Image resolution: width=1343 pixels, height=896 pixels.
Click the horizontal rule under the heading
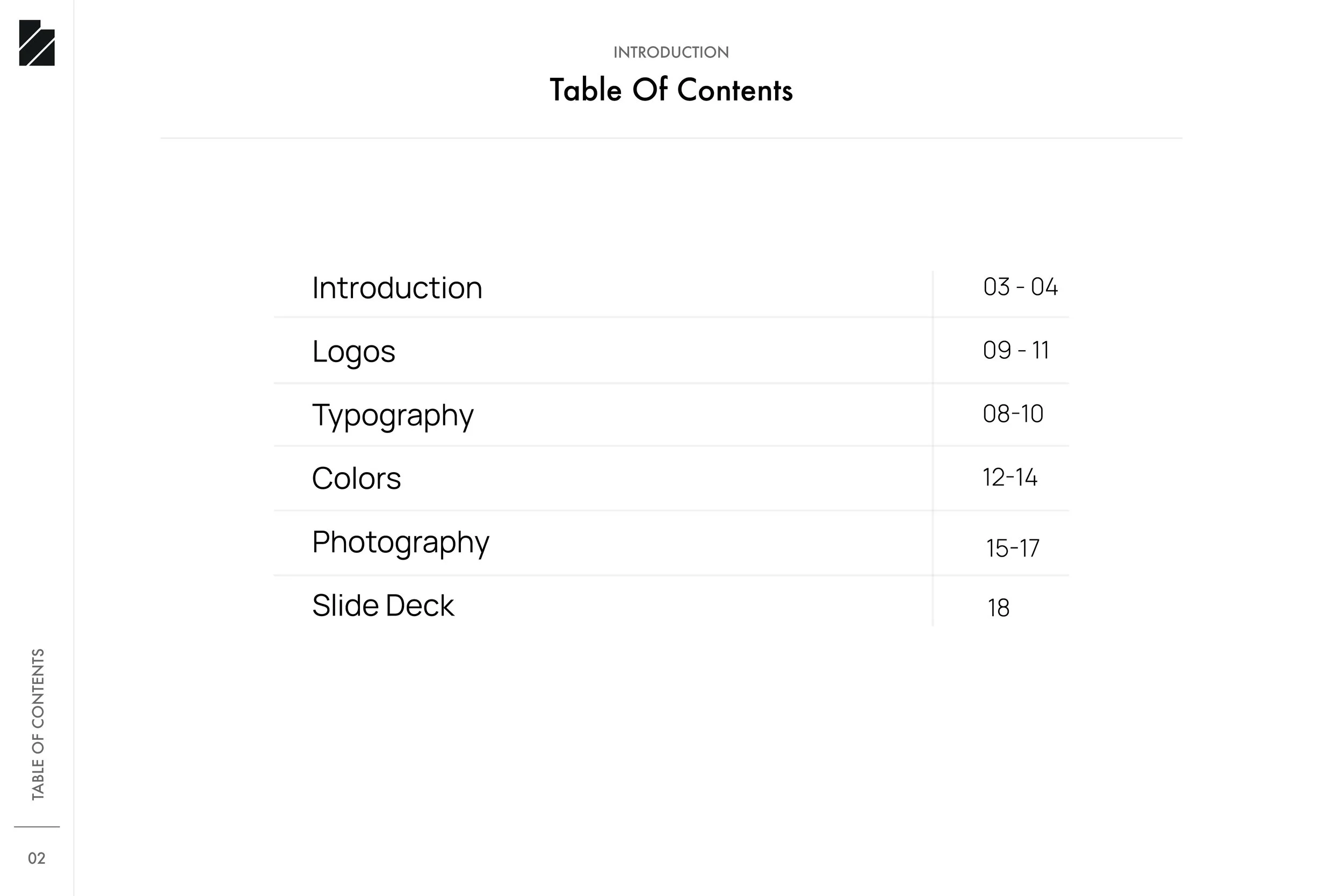point(671,138)
